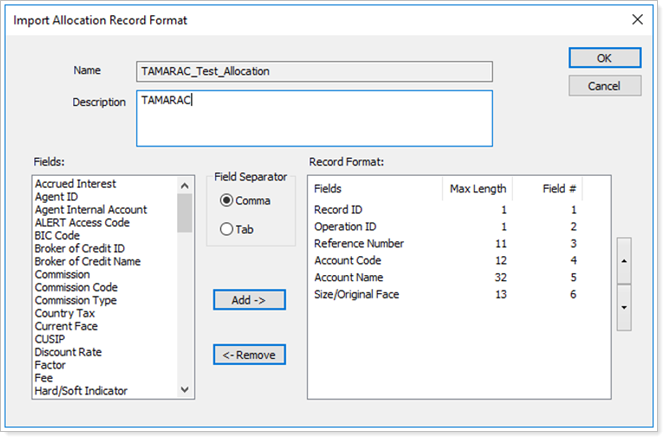This screenshot has height=441, width=667.
Task: Click into the Description text box
Action: (x=314, y=119)
